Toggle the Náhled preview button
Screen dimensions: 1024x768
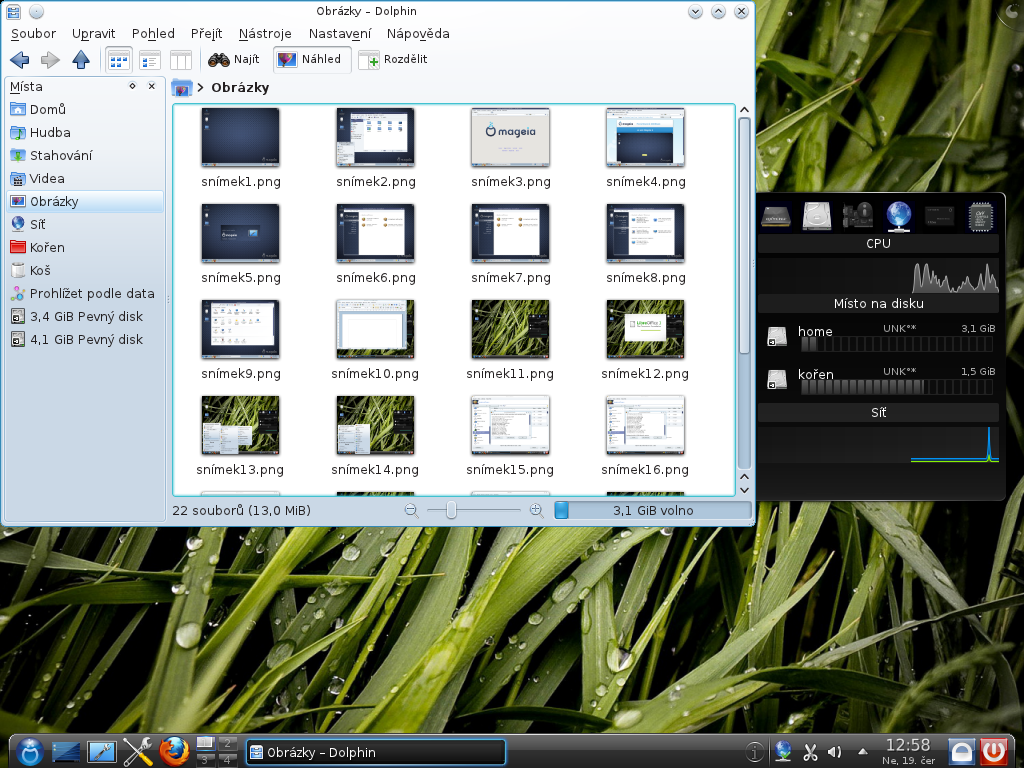(x=311, y=60)
